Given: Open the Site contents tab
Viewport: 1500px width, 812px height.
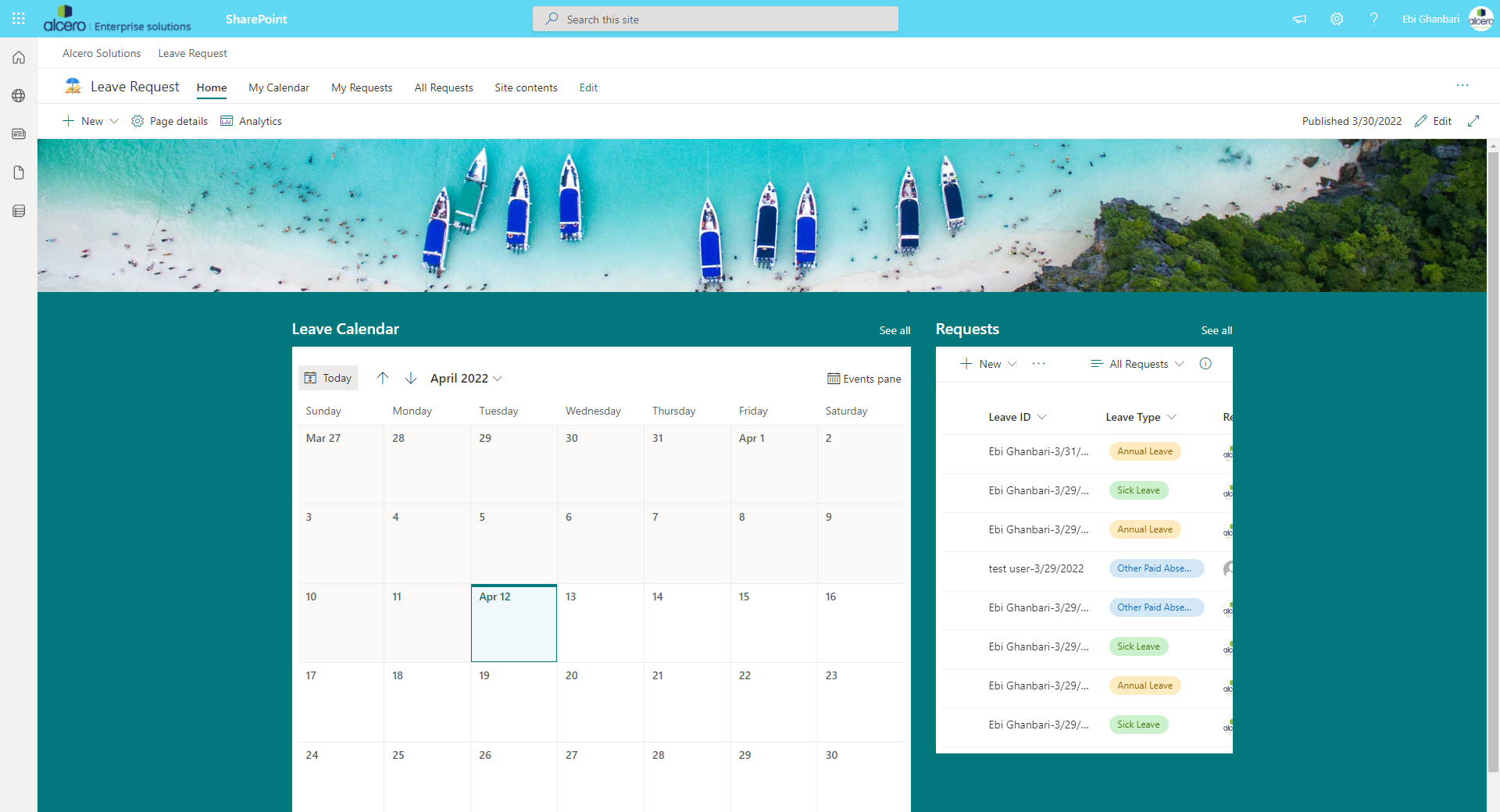Looking at the screenshot, I should coord(526,87).
